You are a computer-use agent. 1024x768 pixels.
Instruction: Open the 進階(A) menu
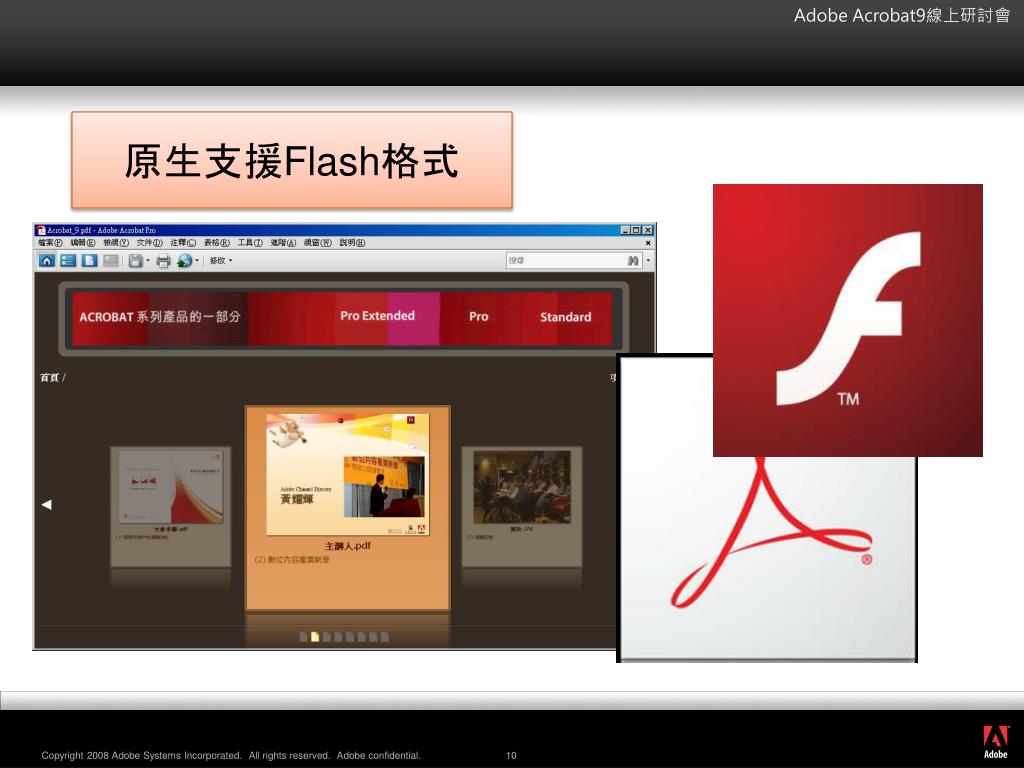pyautogui.click(x=283, y=243)
